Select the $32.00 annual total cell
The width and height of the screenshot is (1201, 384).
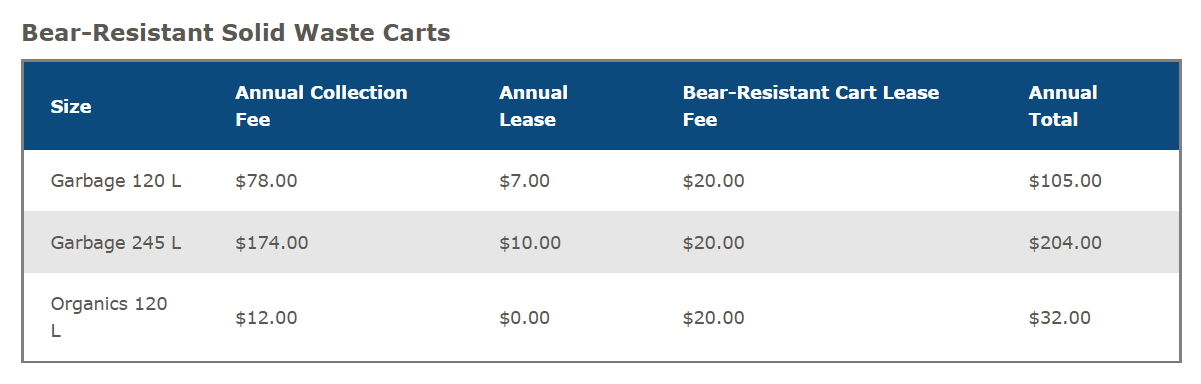(x=1059, y=318)
